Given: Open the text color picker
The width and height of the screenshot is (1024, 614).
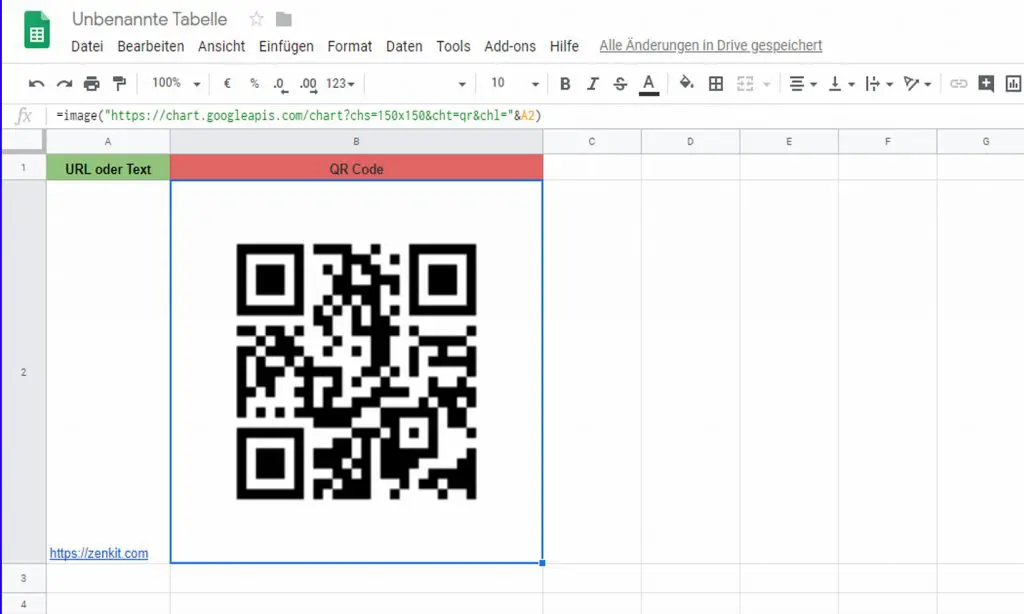Looking at the screenshot, I should 647,83.
